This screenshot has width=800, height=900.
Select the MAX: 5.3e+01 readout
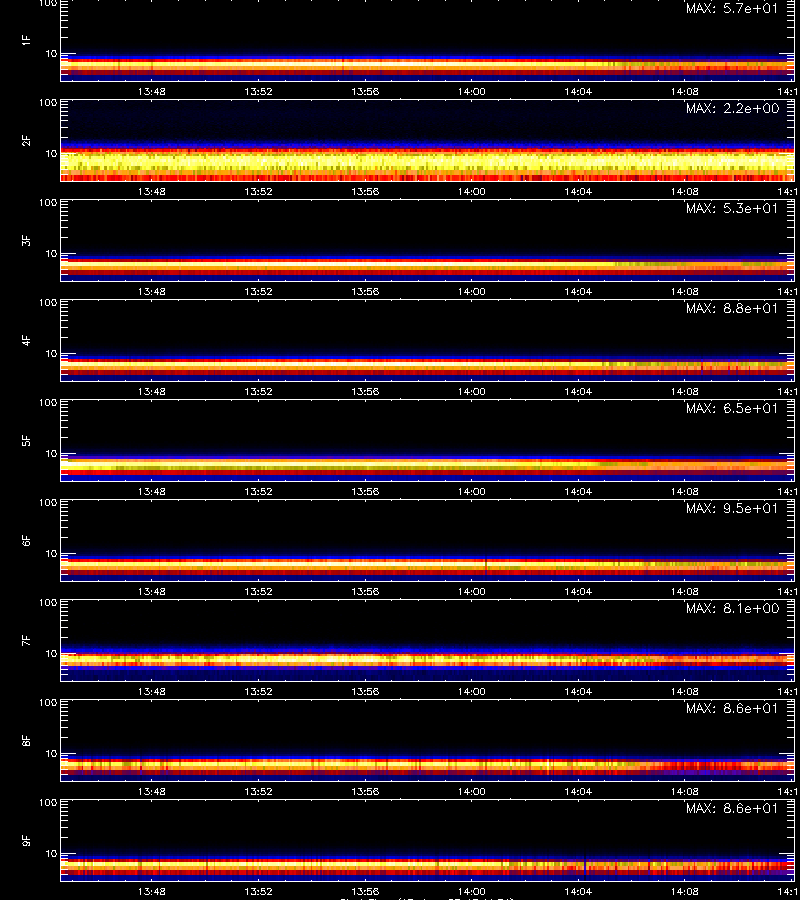point(732,208)
